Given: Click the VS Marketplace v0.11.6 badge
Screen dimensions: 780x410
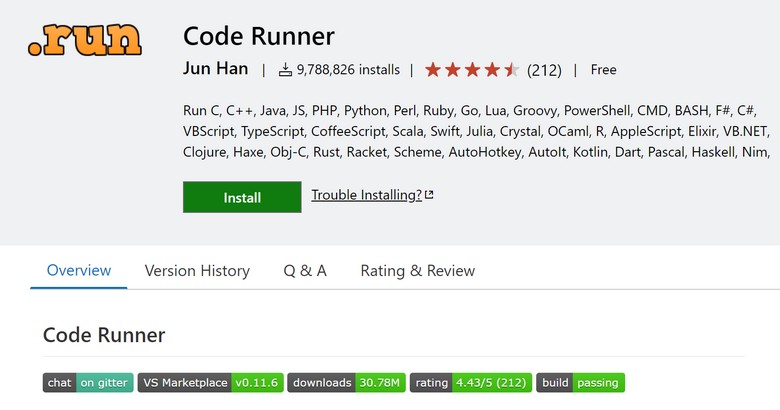Looking at the screenshot, I should click(x=210, y=383).
